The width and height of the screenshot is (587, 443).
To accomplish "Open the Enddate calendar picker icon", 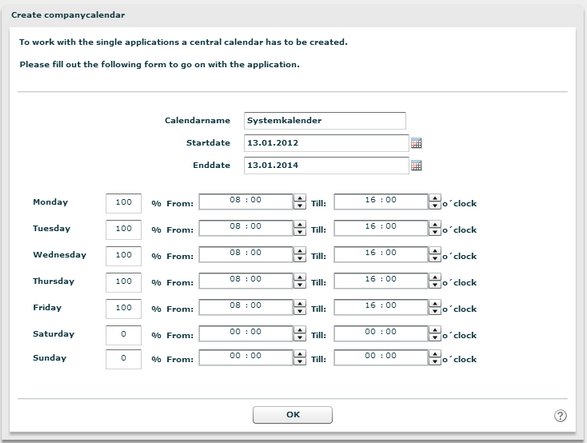I will point(416,166).
